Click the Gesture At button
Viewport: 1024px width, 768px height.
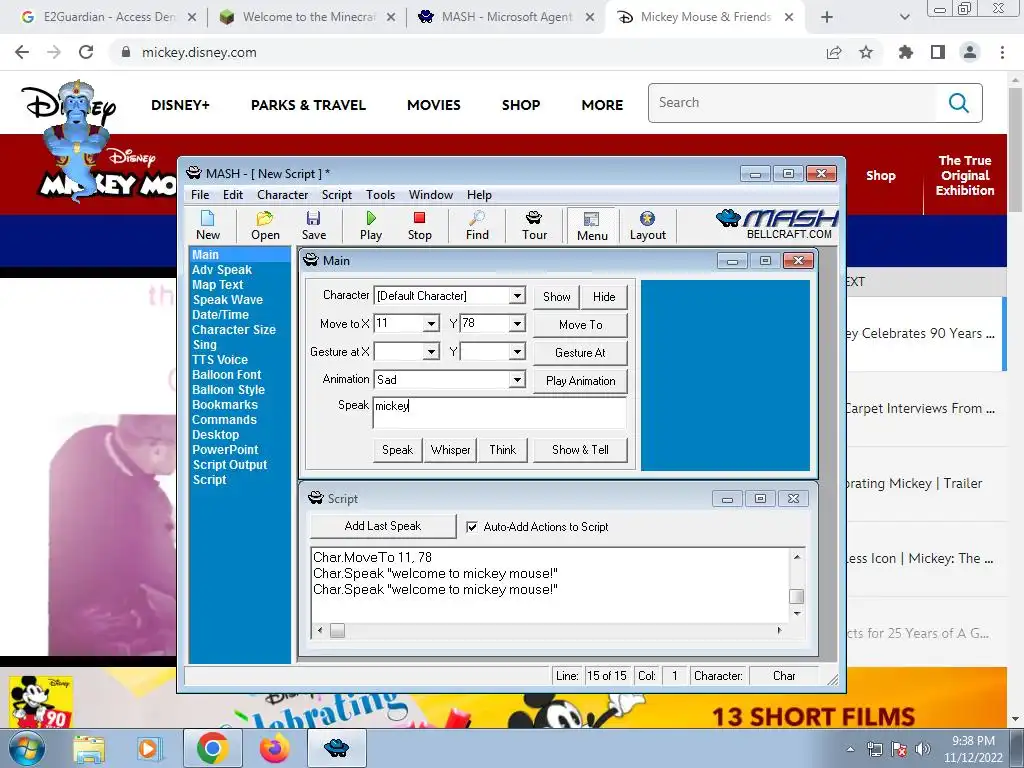pyautogui.click(x=581, y=353)
